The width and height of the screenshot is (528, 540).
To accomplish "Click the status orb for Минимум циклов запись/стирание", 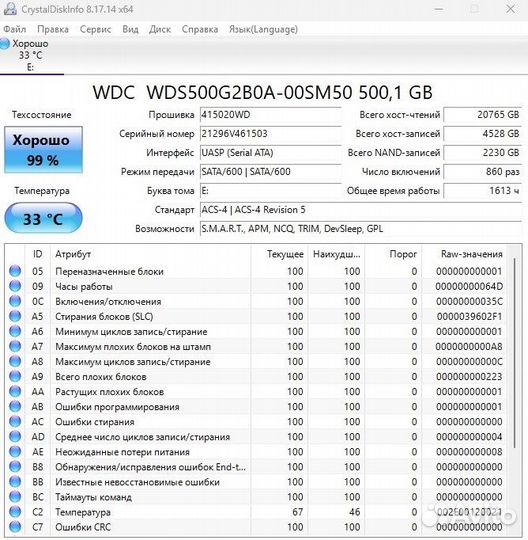I will click(15, 331).
